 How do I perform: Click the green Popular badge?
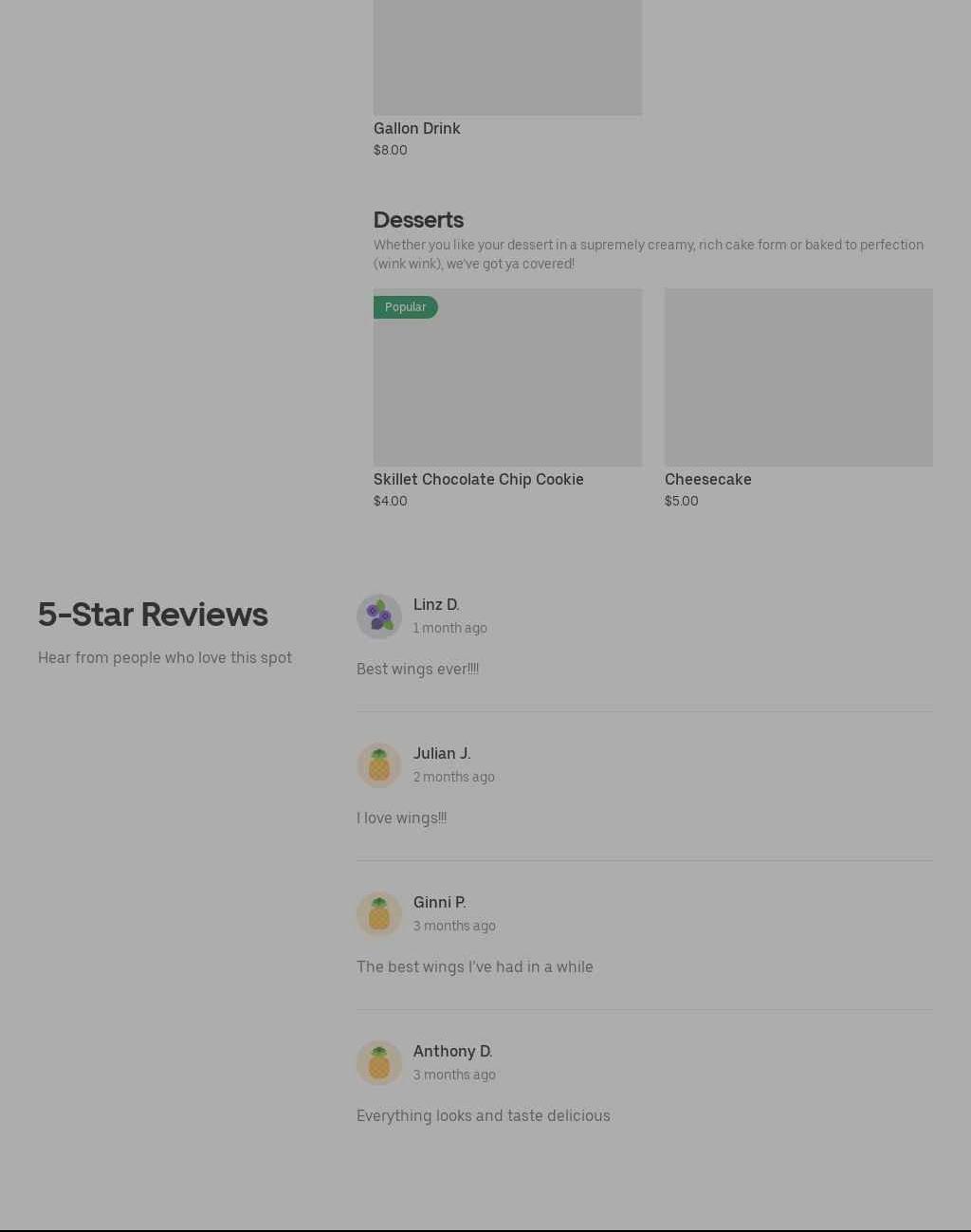pyautogui.click(x=406, y=307)
